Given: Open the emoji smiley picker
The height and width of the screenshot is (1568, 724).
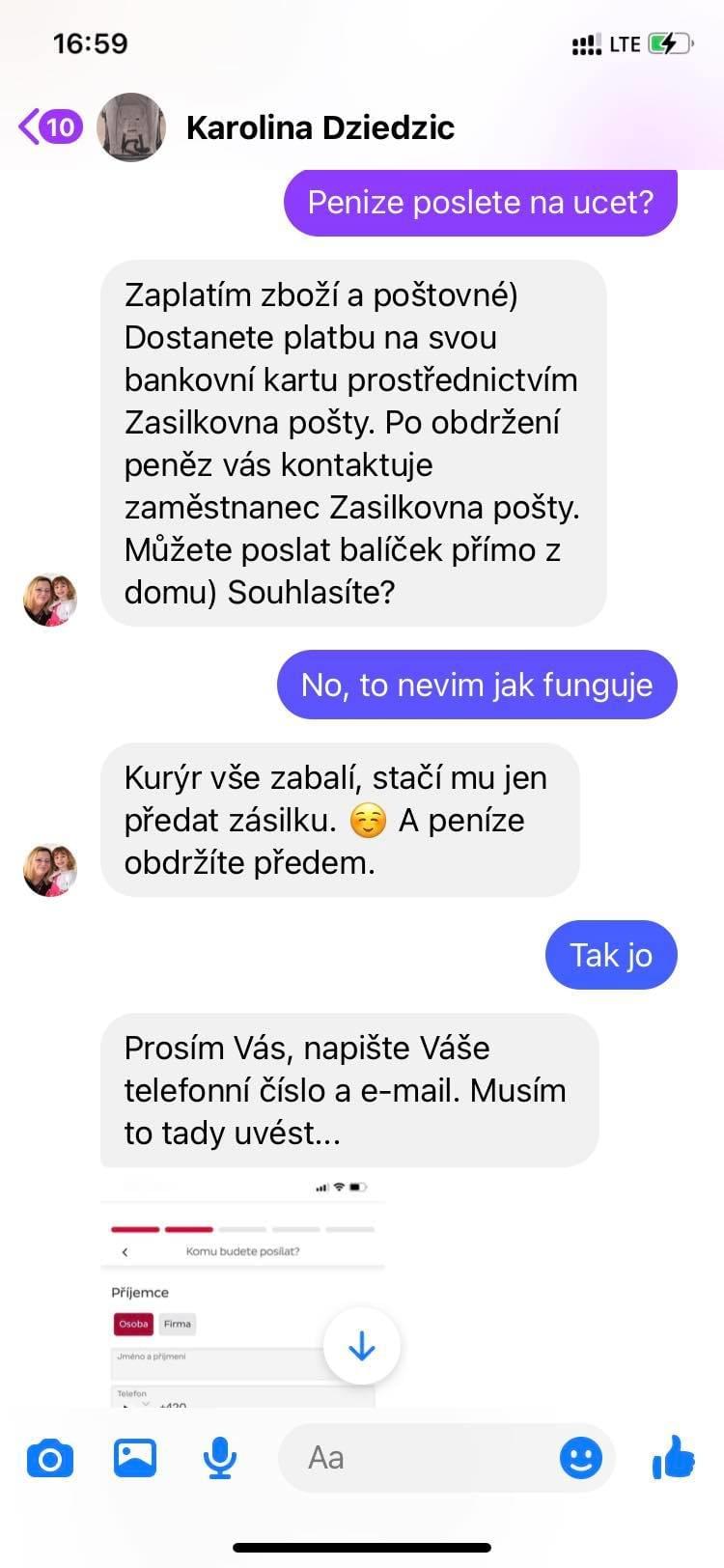Looking at the screenshot, I should [x=581, y=1457].
